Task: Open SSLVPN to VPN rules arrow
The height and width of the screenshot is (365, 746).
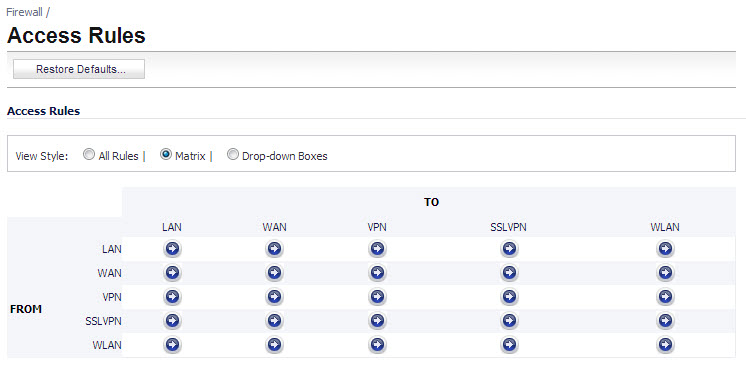Action: click(377, 321)
